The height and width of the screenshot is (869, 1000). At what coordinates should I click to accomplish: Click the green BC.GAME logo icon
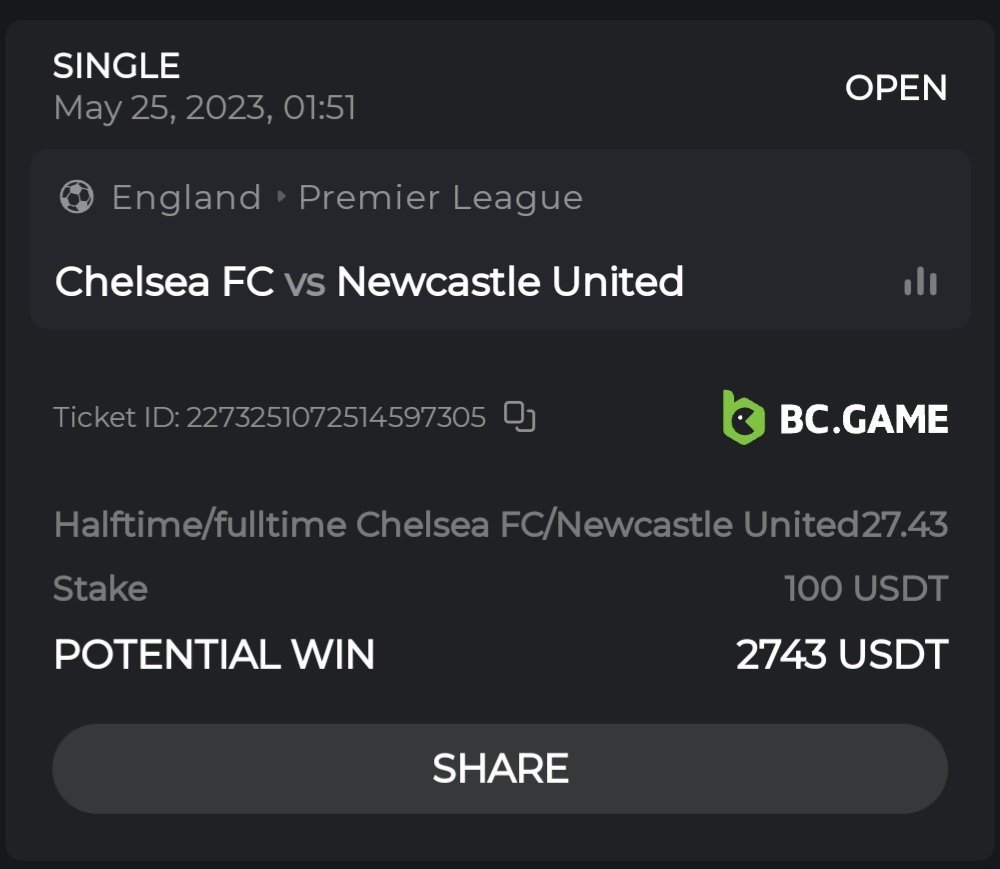(743, 417)
